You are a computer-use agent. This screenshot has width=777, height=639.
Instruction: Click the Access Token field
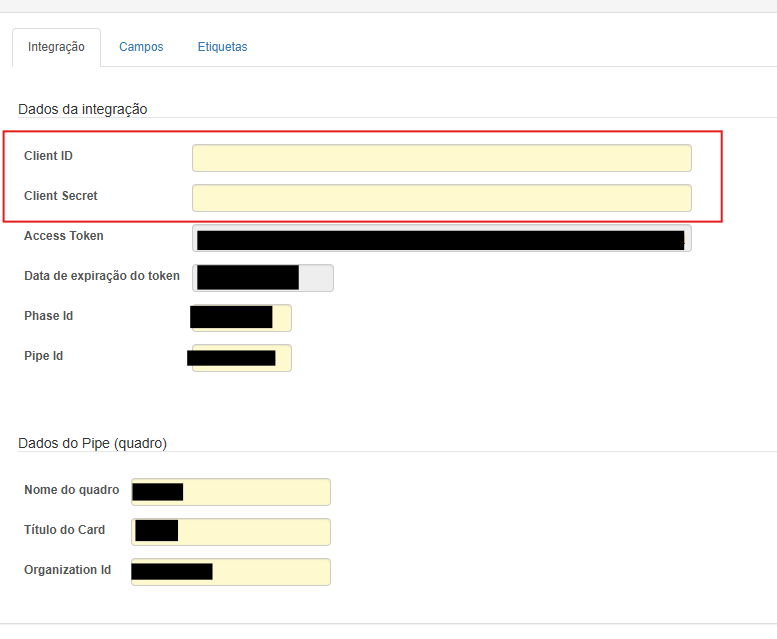[441, 238]
